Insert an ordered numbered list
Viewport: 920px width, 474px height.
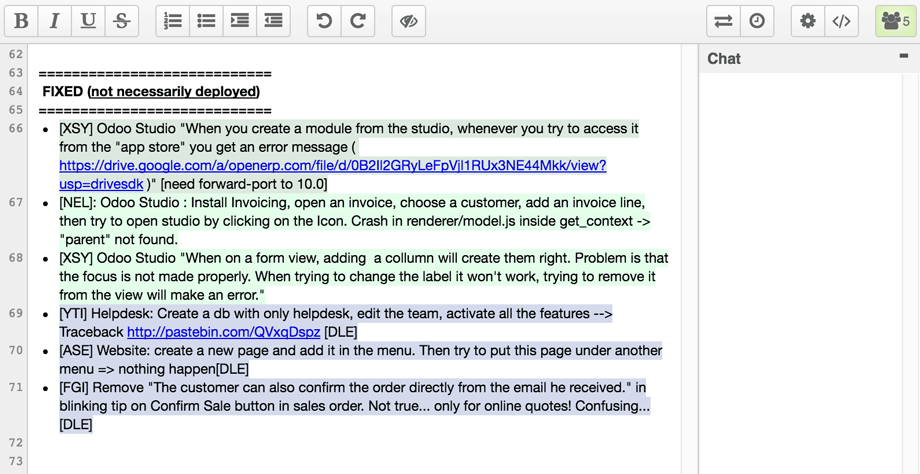coord(172,21)
